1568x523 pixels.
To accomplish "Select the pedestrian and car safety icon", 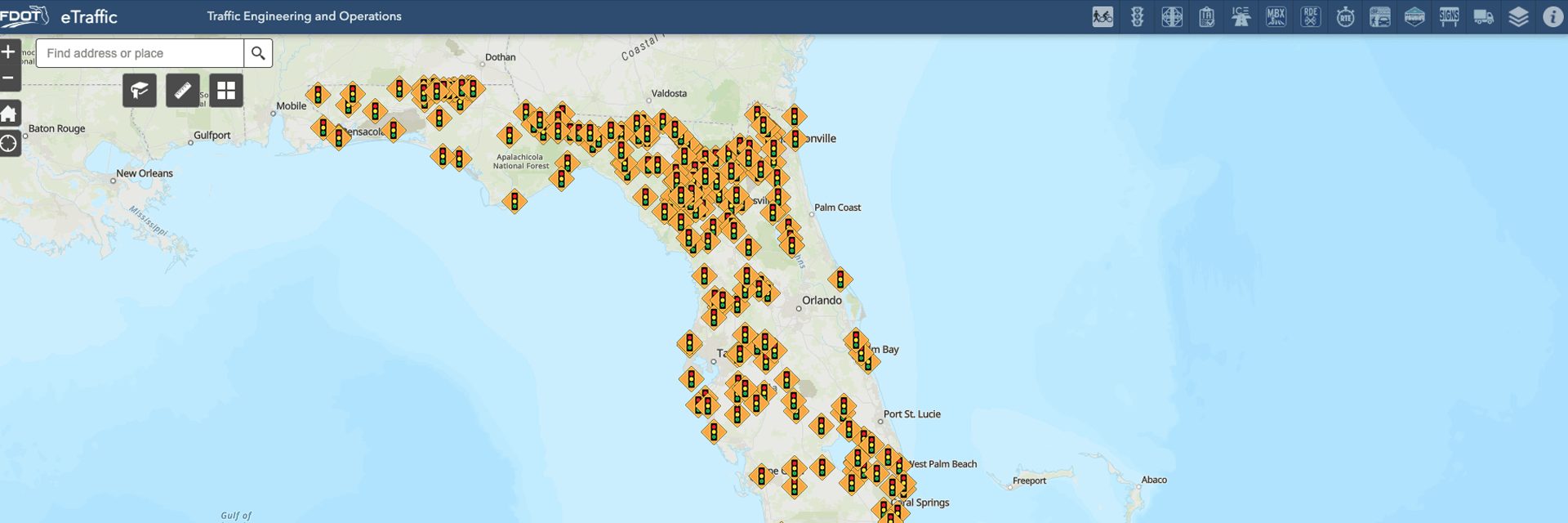I will point(1380,16).
